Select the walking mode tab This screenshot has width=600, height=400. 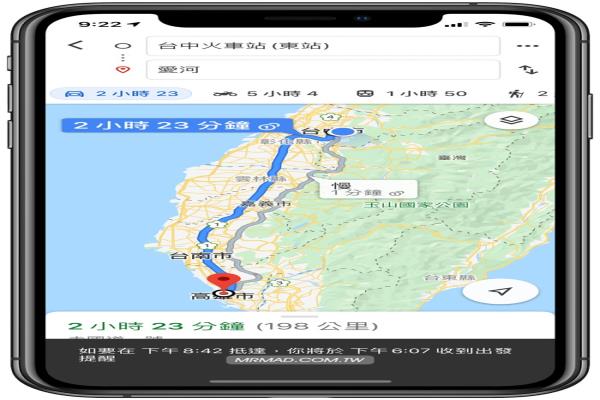(x=528, y=93)
